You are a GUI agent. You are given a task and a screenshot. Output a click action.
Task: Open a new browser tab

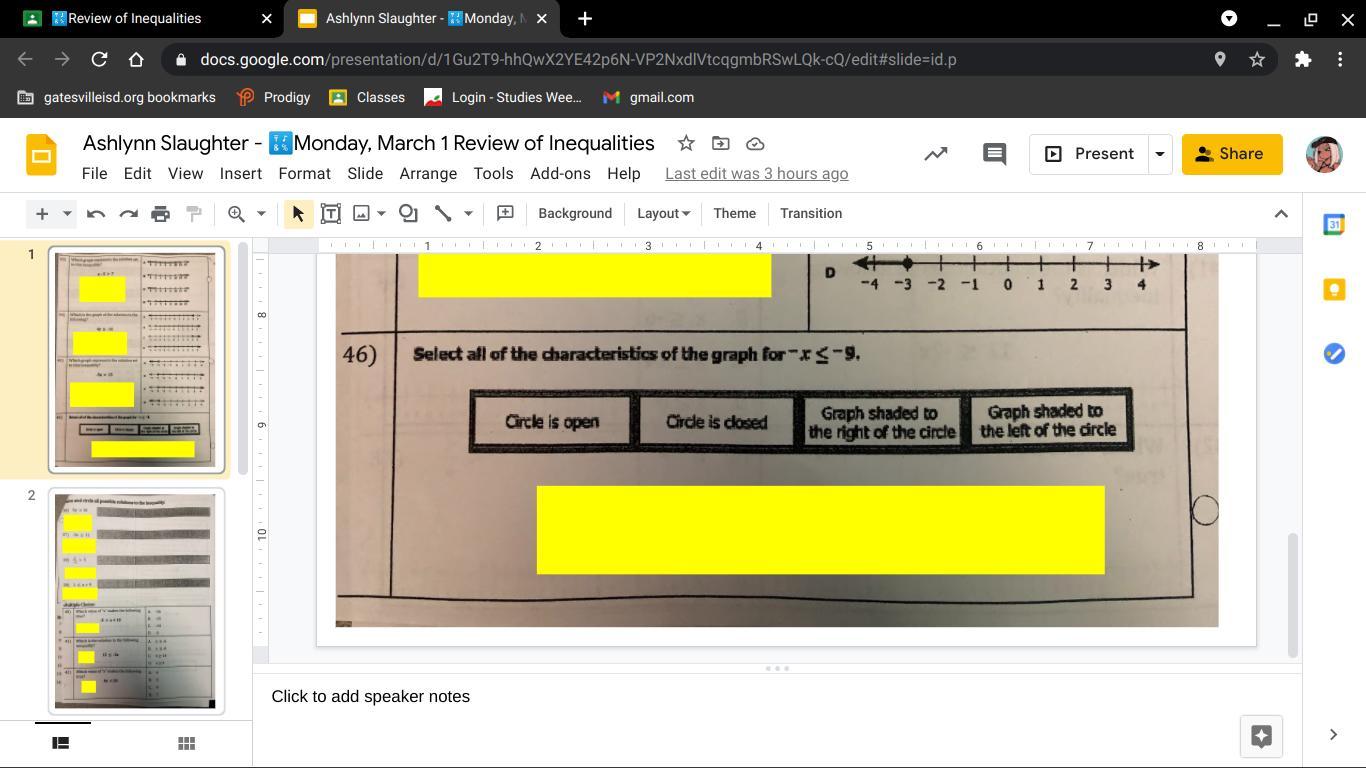(585, 19)
